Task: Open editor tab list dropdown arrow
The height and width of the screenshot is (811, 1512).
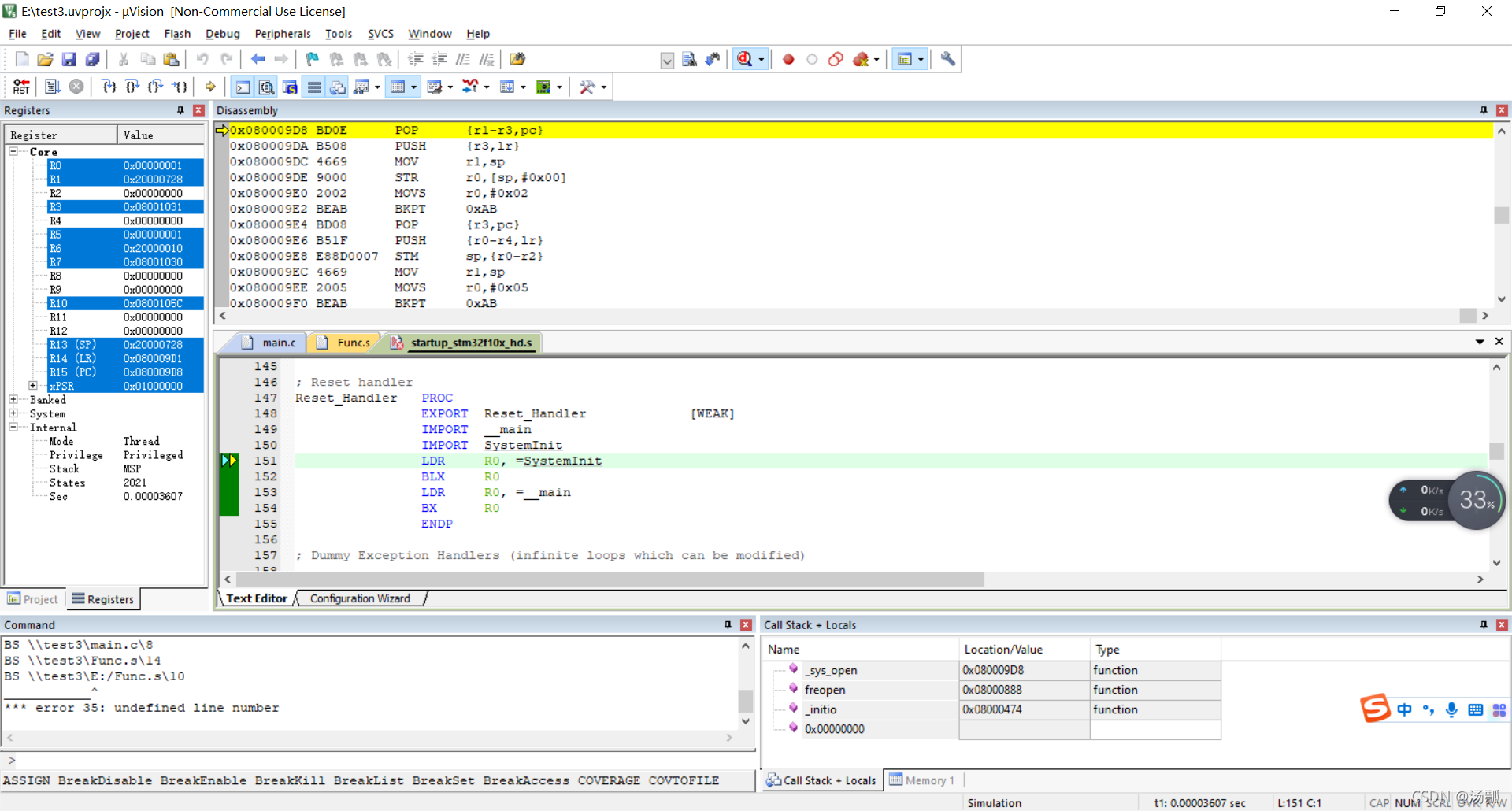Action: click(1480, 342)
